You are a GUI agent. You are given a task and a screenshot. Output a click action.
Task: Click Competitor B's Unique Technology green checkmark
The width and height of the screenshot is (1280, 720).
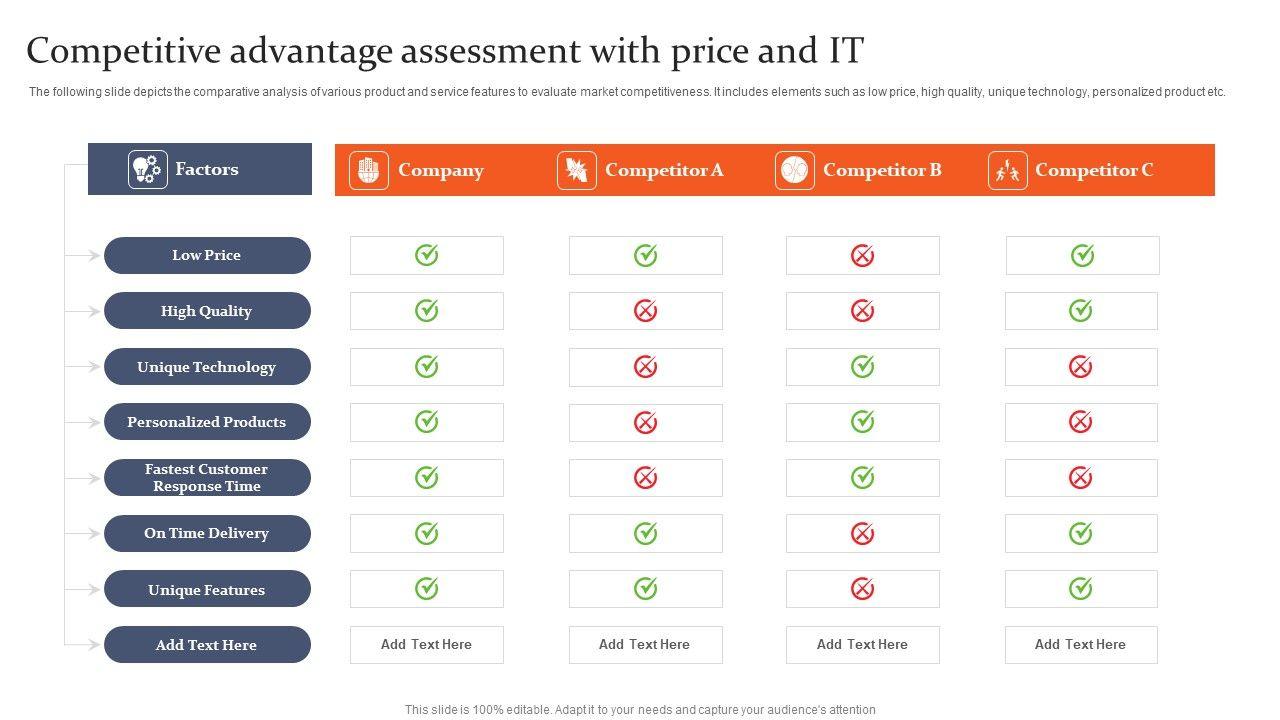coord(862,367)
